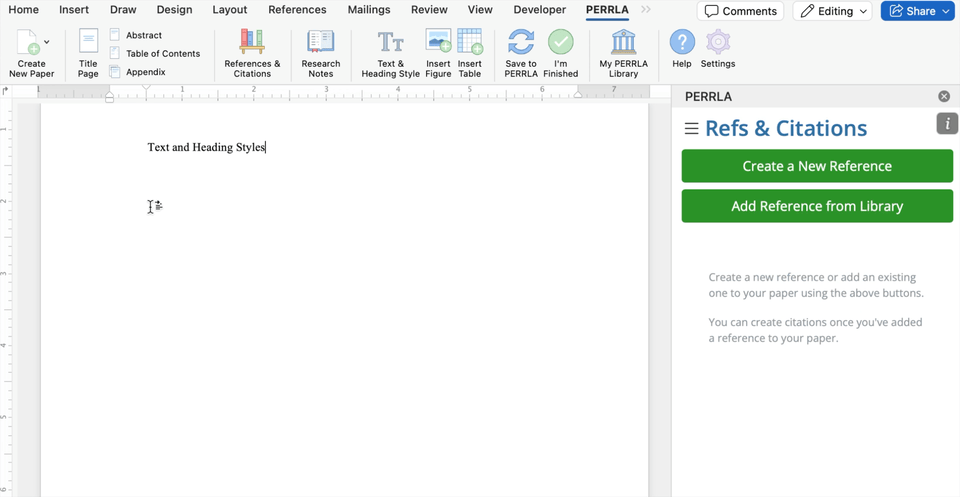
Task: Open the hamburger menu in PERRLA panel
Action: point(691,129)
